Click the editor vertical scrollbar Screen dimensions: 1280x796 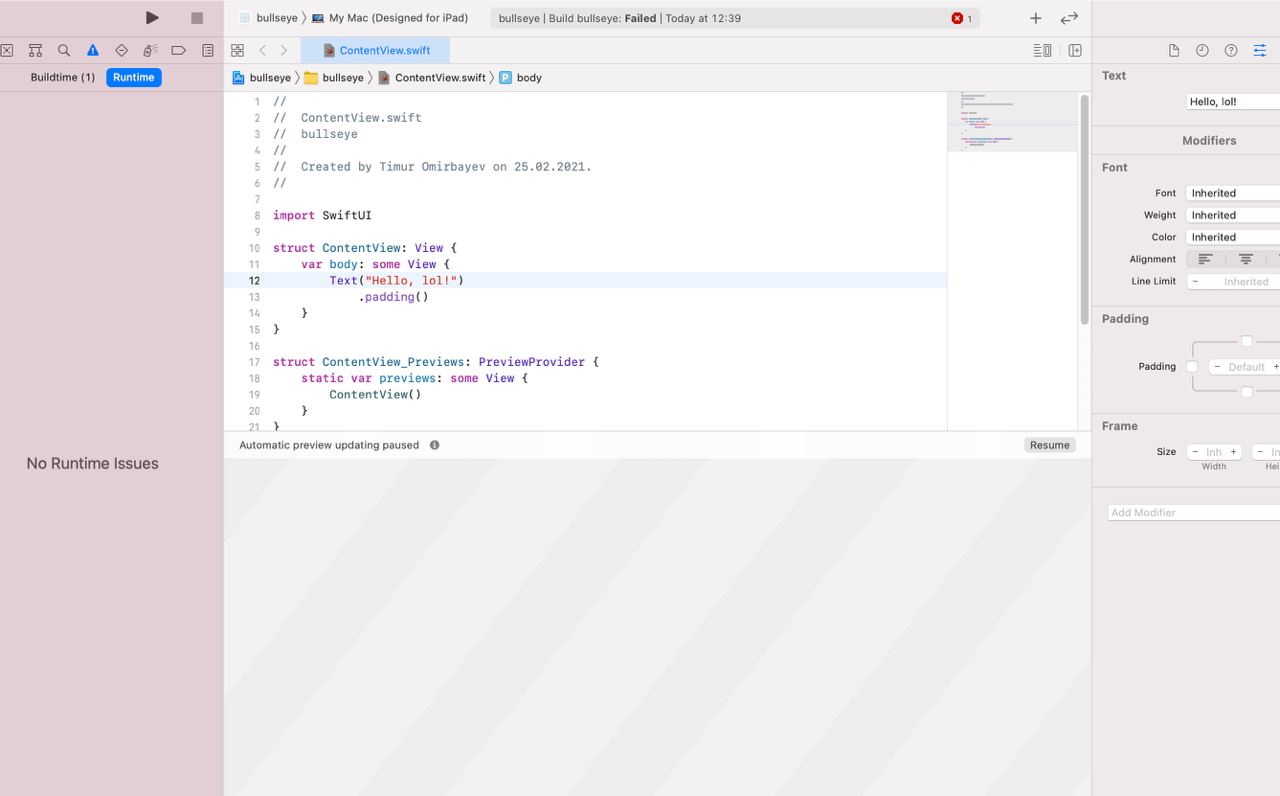click(x=1084, y=210)
